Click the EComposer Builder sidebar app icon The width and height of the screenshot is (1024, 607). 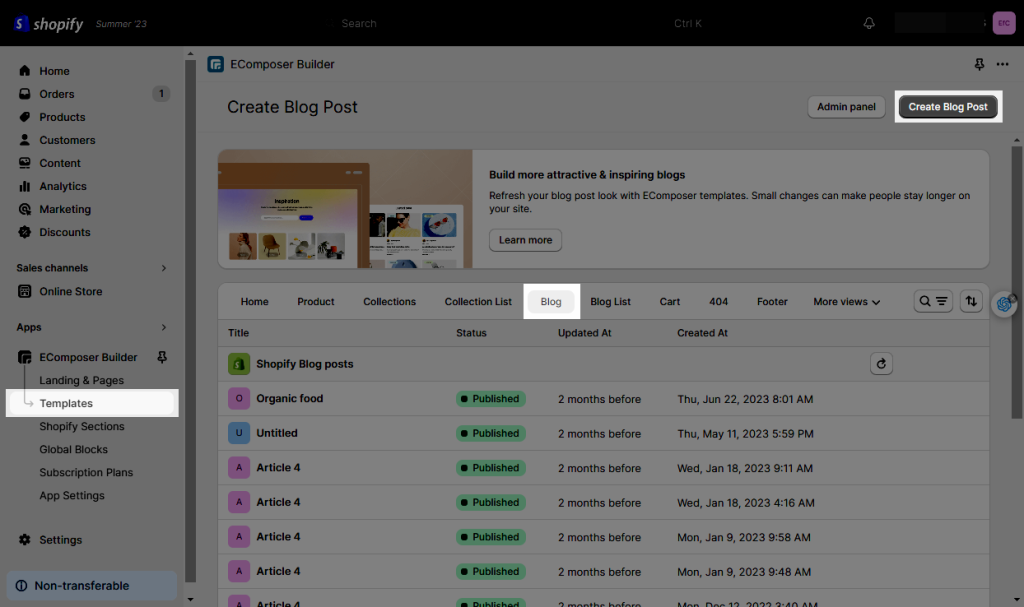pyautogui.click(x=25, y=357)
